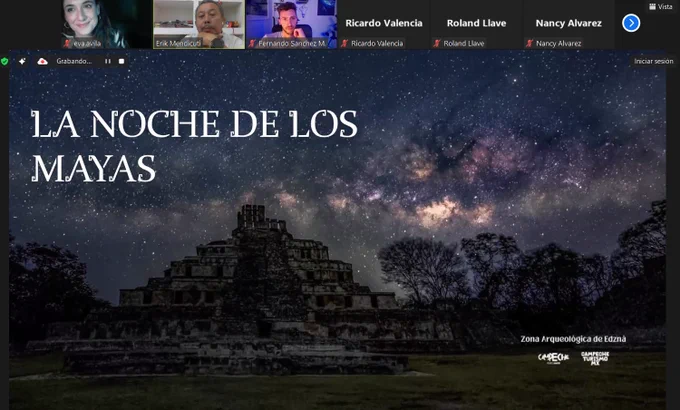Select the Ricardo Valencia participant tile
Screen dimensions: 680x410
click(384, 24)
